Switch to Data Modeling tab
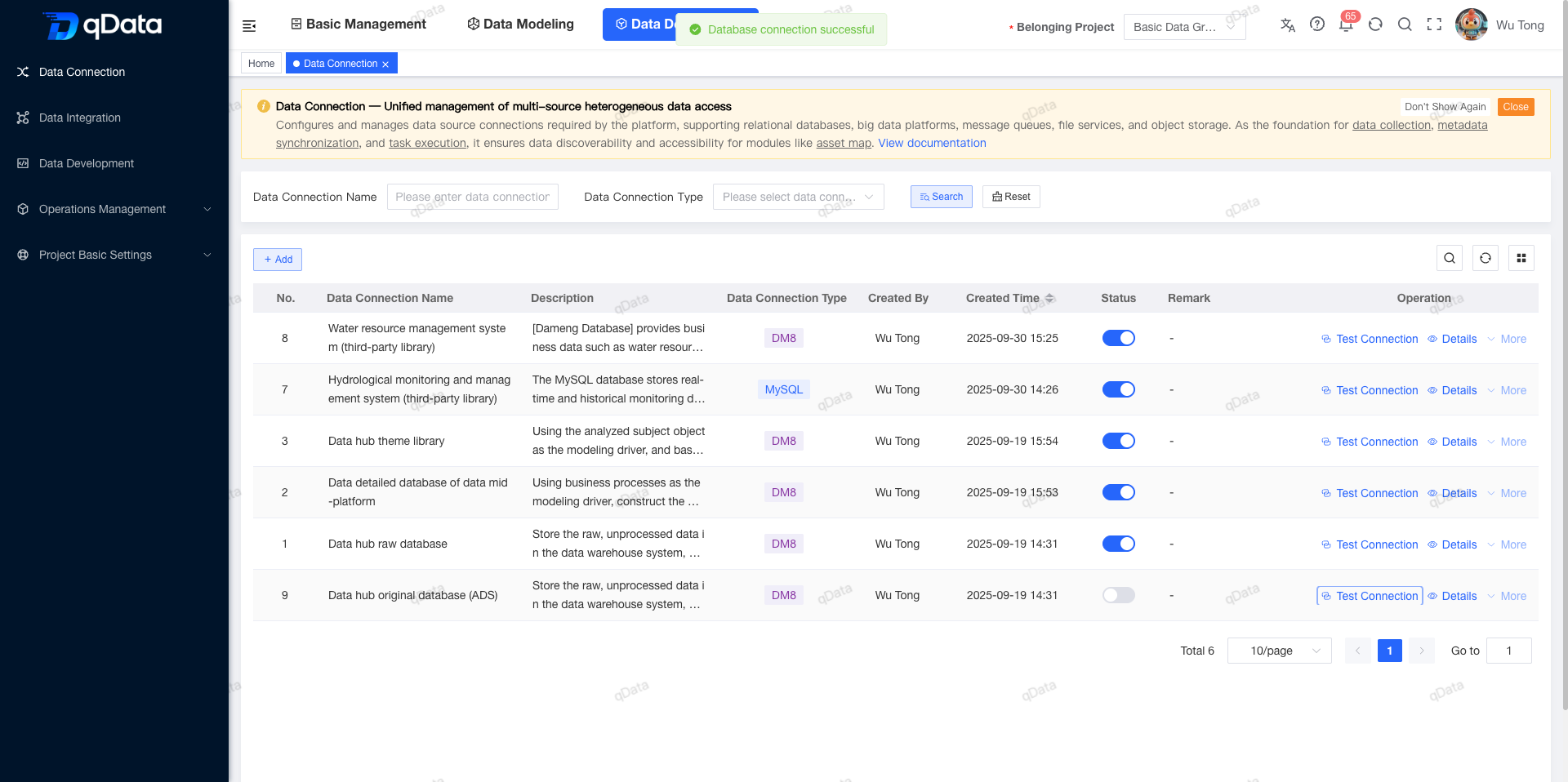 click(x=520, y=24)
